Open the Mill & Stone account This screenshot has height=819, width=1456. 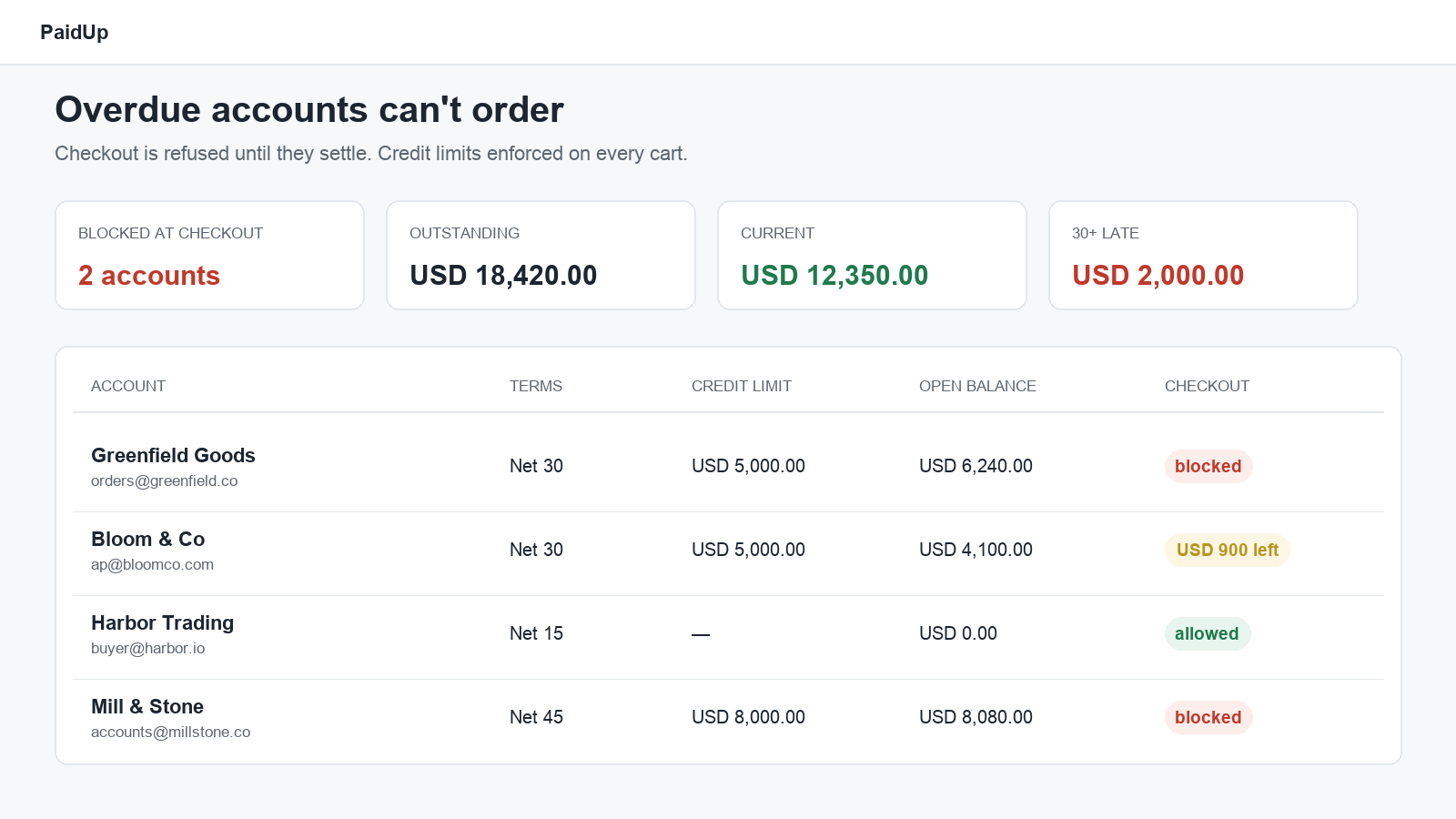point(147,706)
